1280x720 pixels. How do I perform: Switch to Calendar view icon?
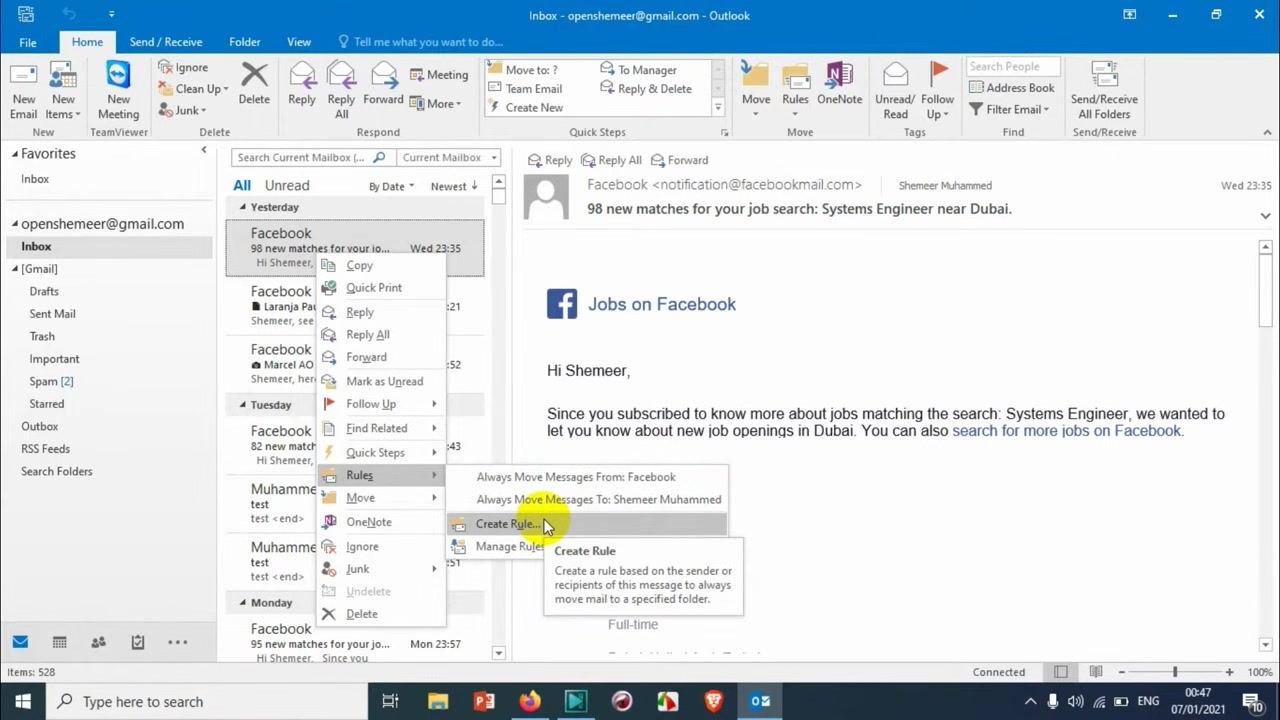pyautogui.click(x=59, y=642)
